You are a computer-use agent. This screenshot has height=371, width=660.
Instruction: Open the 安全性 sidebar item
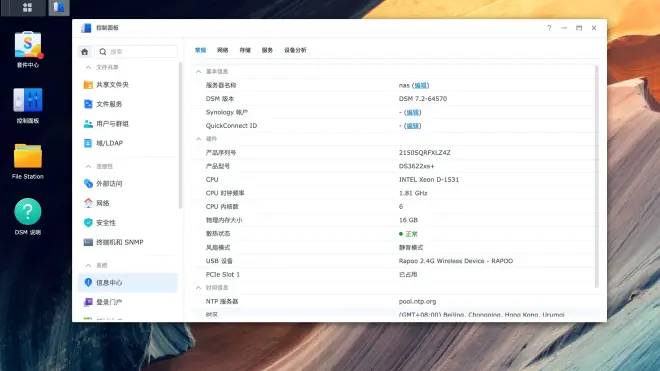[128, 223]
